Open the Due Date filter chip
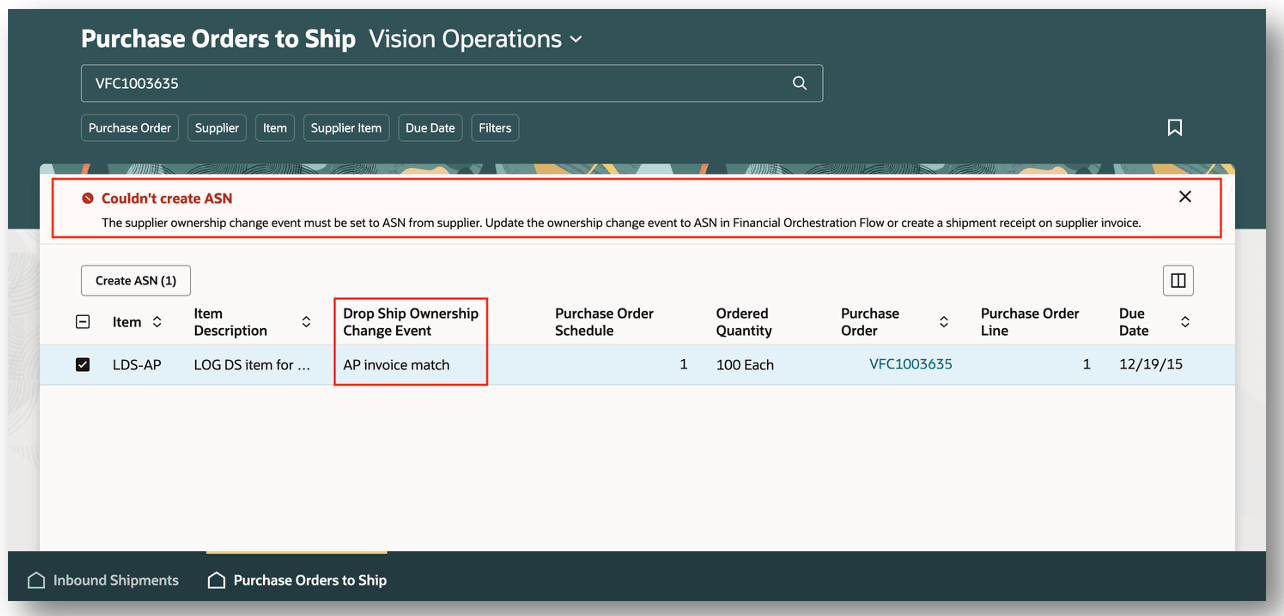 (430, 128)
